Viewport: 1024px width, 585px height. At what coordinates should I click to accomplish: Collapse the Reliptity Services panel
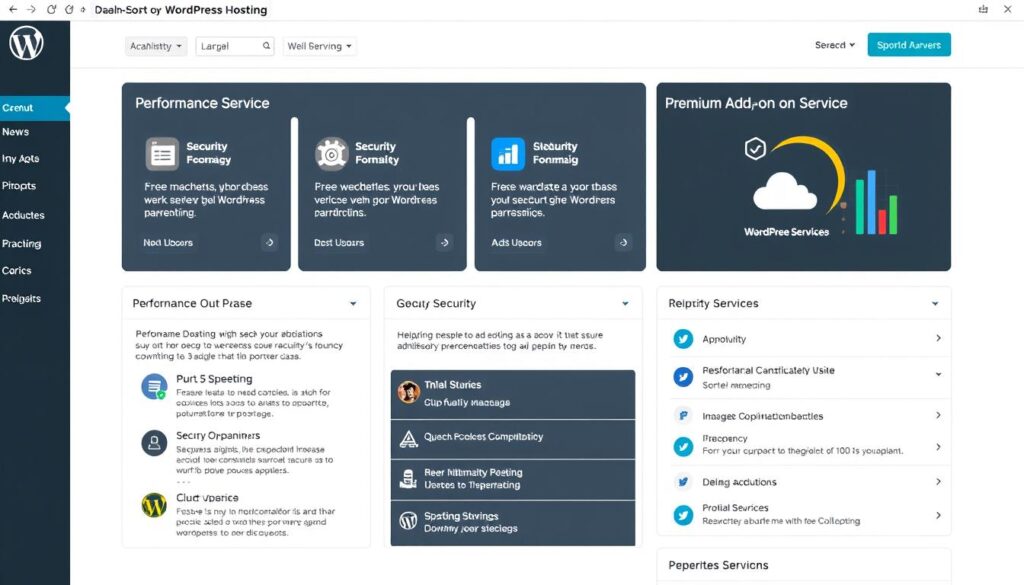(x=935, y=303)
